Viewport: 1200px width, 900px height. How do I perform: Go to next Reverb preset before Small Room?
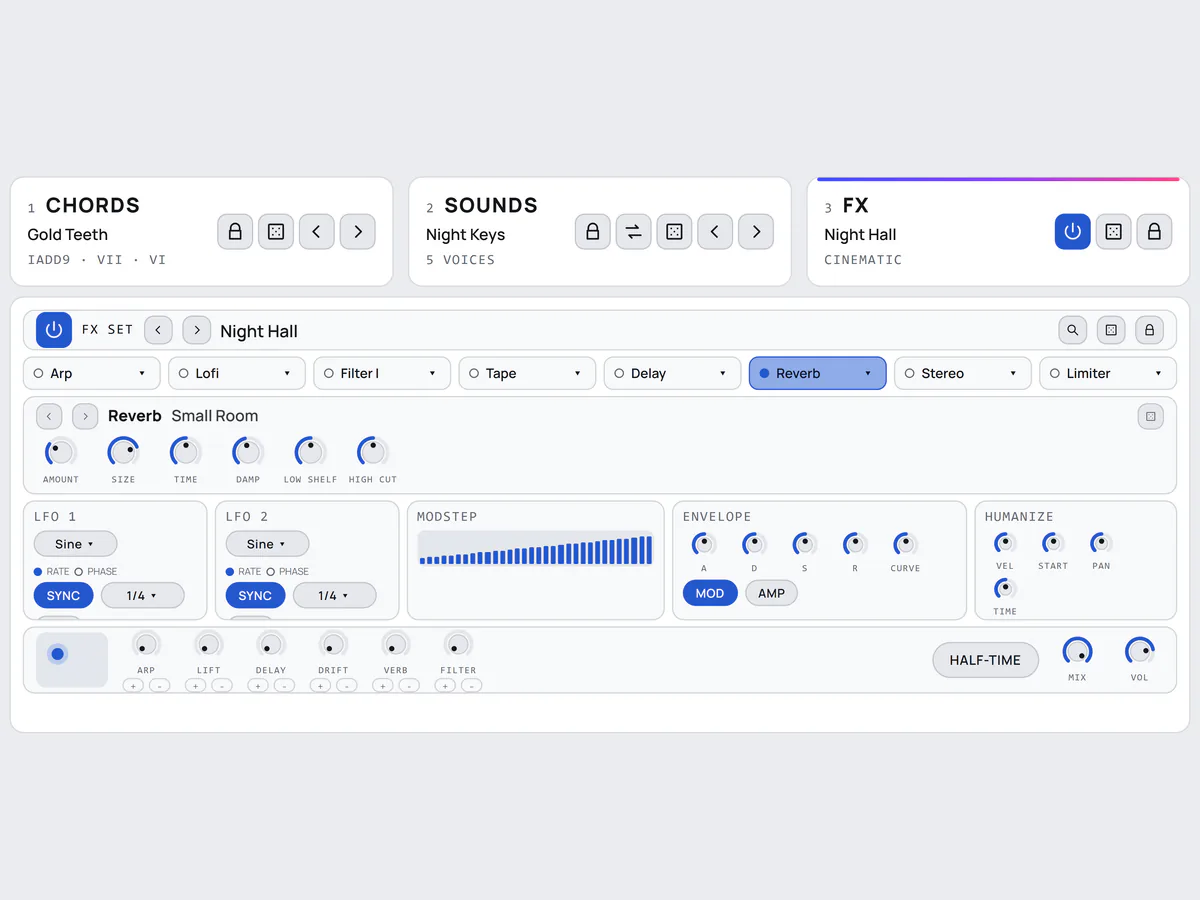[85, 416]
